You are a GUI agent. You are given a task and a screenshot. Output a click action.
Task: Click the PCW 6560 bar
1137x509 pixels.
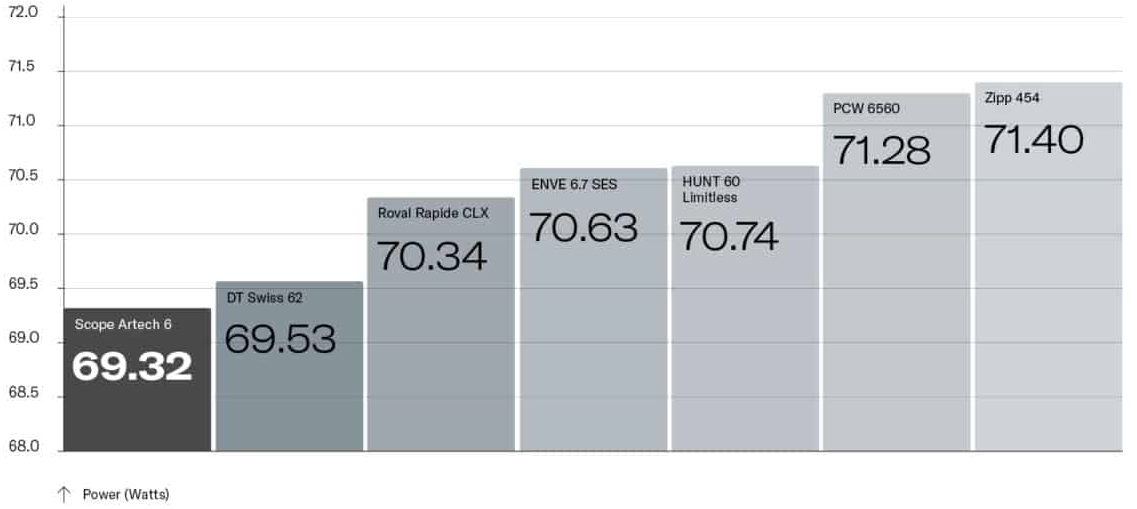(x=896, y=272)
